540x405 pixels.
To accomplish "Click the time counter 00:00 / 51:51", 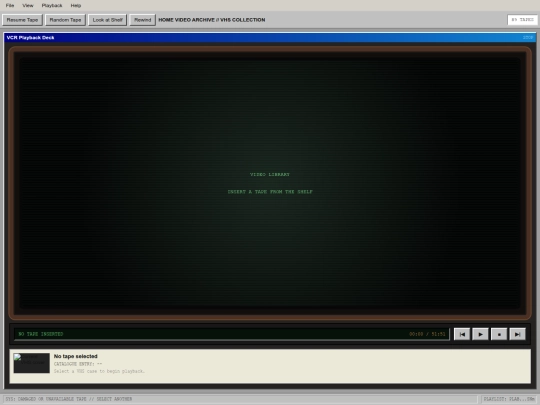I will click(x=427, y=334).
